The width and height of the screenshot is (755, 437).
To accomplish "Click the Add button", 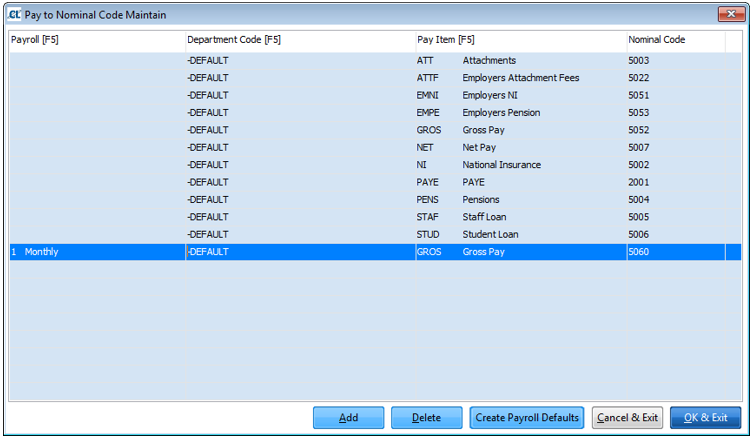I will point(348,417).
